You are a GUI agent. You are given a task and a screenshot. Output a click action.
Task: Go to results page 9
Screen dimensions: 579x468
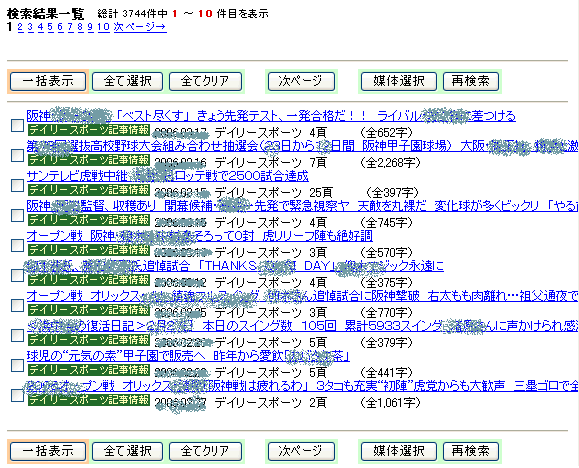[90, 27]
